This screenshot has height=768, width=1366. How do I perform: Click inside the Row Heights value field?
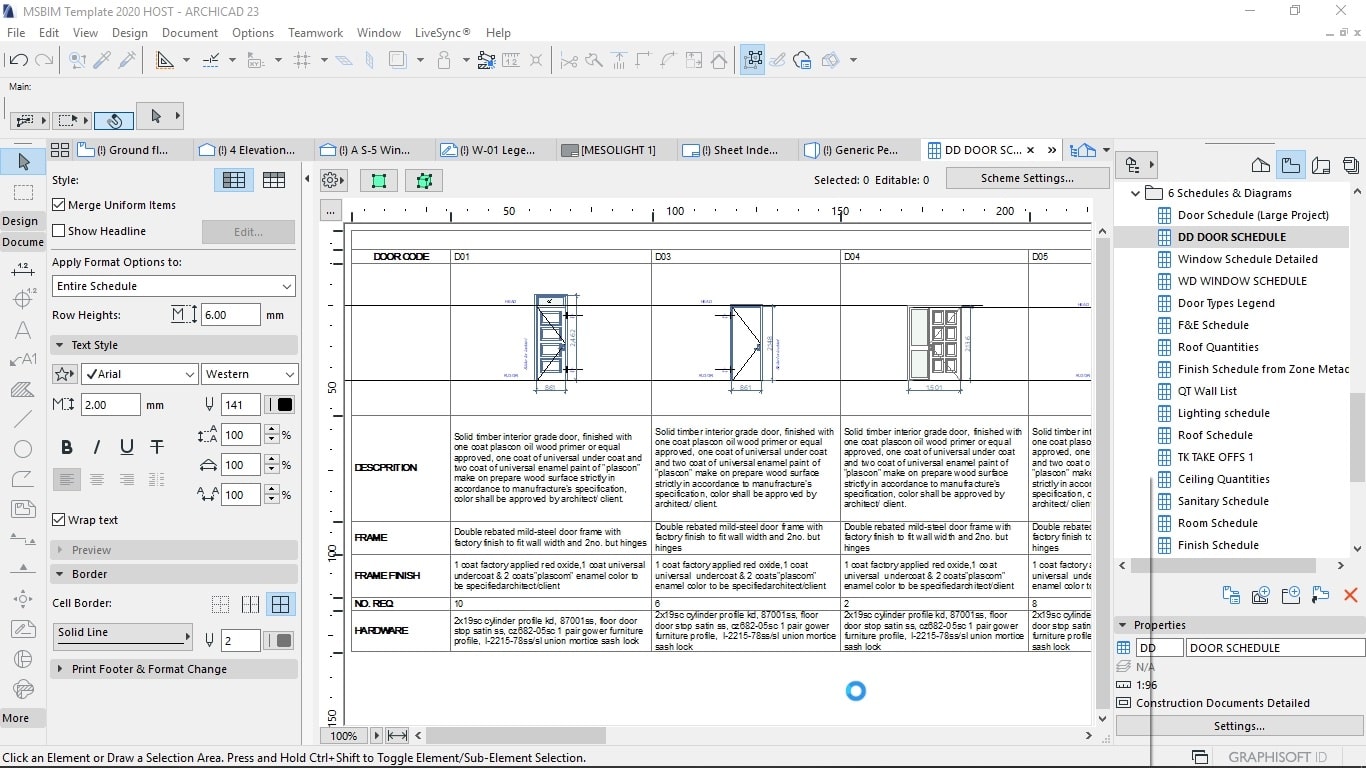coord(230,314)
